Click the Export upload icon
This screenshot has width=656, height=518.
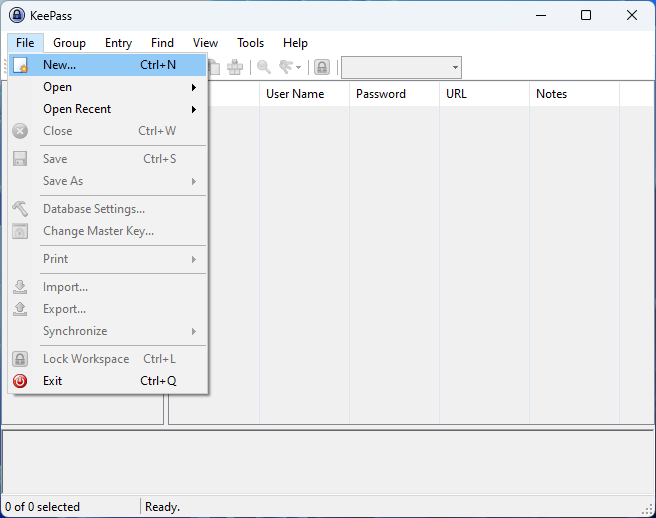tap(20, 309)
